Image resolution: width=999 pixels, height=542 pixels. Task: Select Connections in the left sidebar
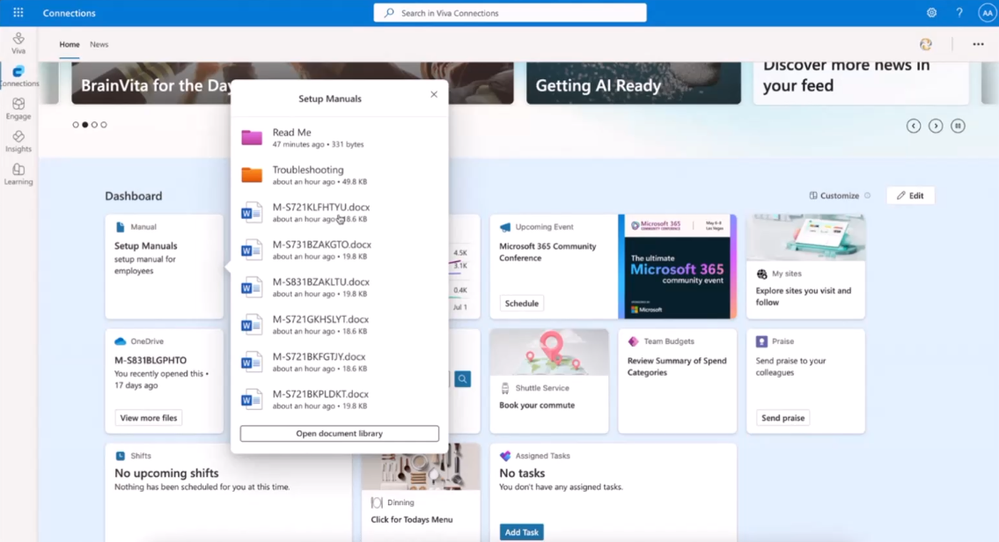click(18, 76)
